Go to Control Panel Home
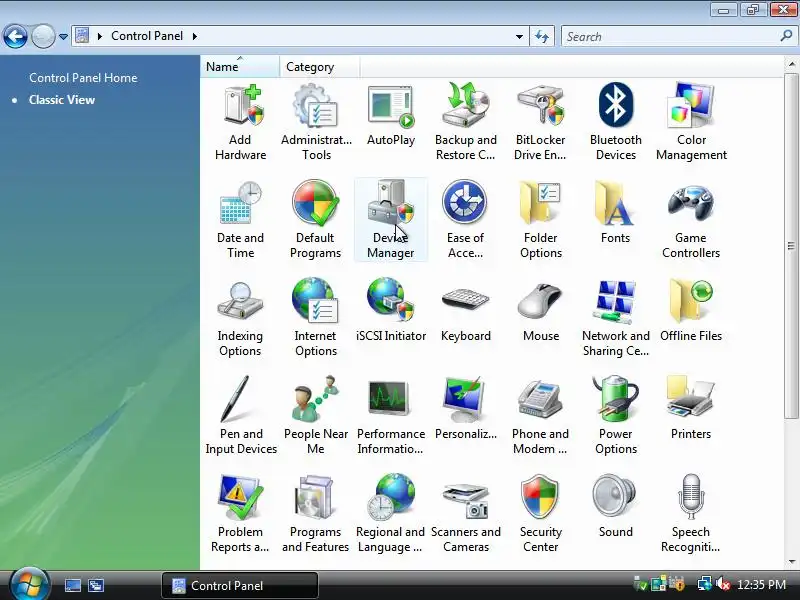This screenshot has width=800, height=600. click(83, 78)
